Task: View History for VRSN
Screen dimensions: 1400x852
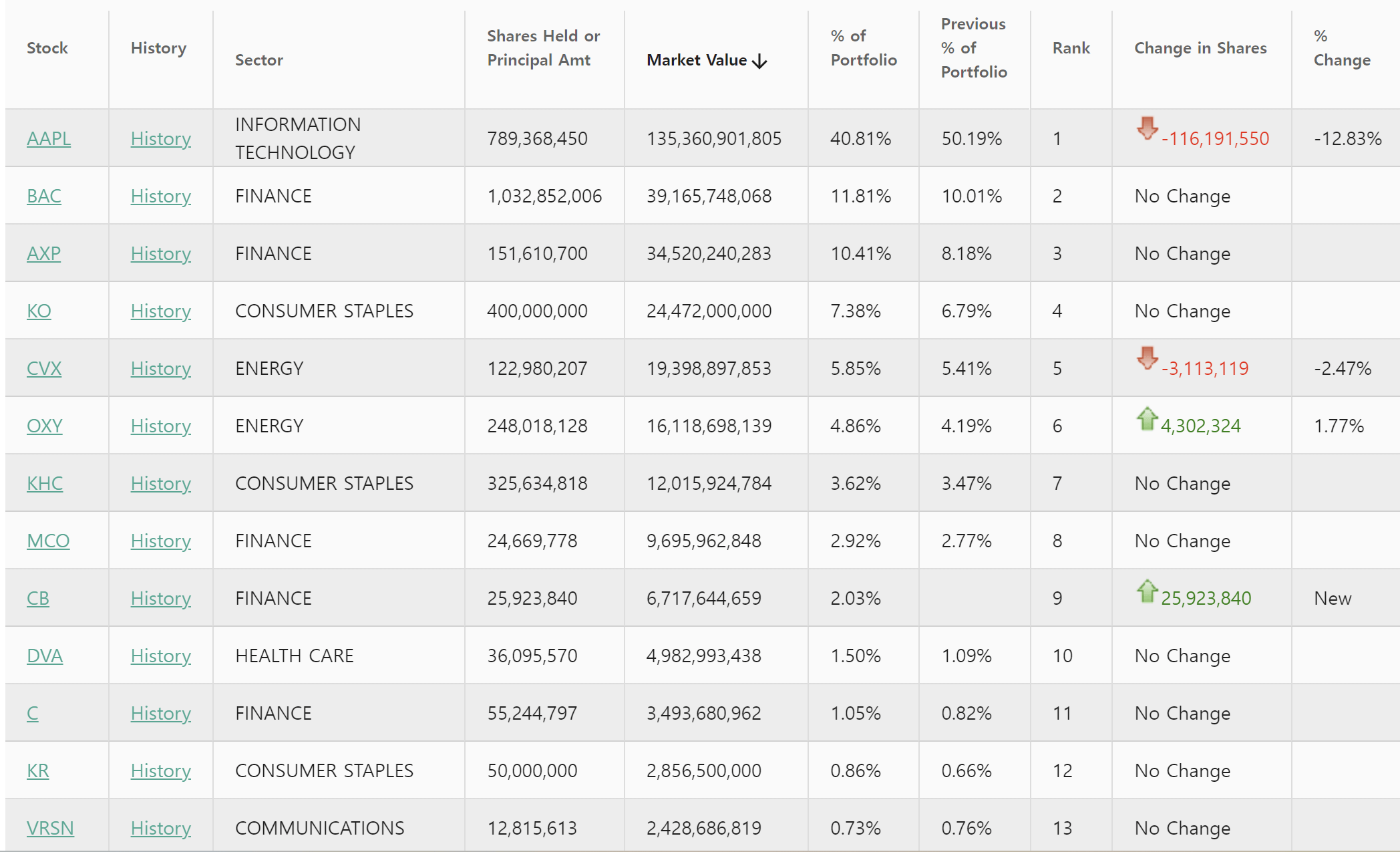Action: tap(161, 828)
